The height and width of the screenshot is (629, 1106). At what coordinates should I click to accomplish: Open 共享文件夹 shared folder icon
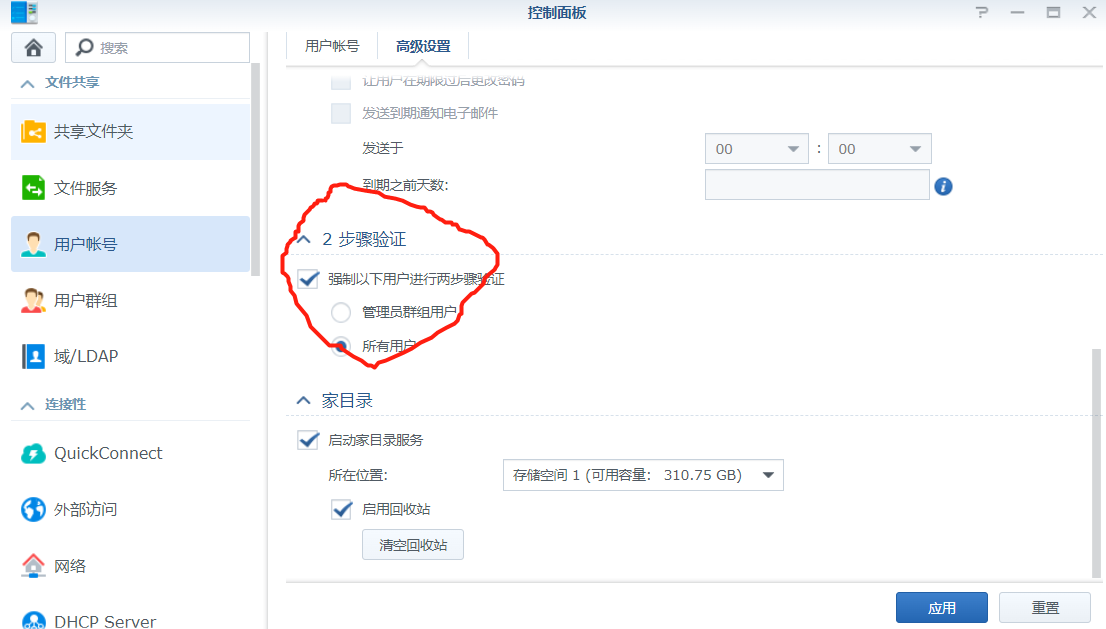pos(34,132)
